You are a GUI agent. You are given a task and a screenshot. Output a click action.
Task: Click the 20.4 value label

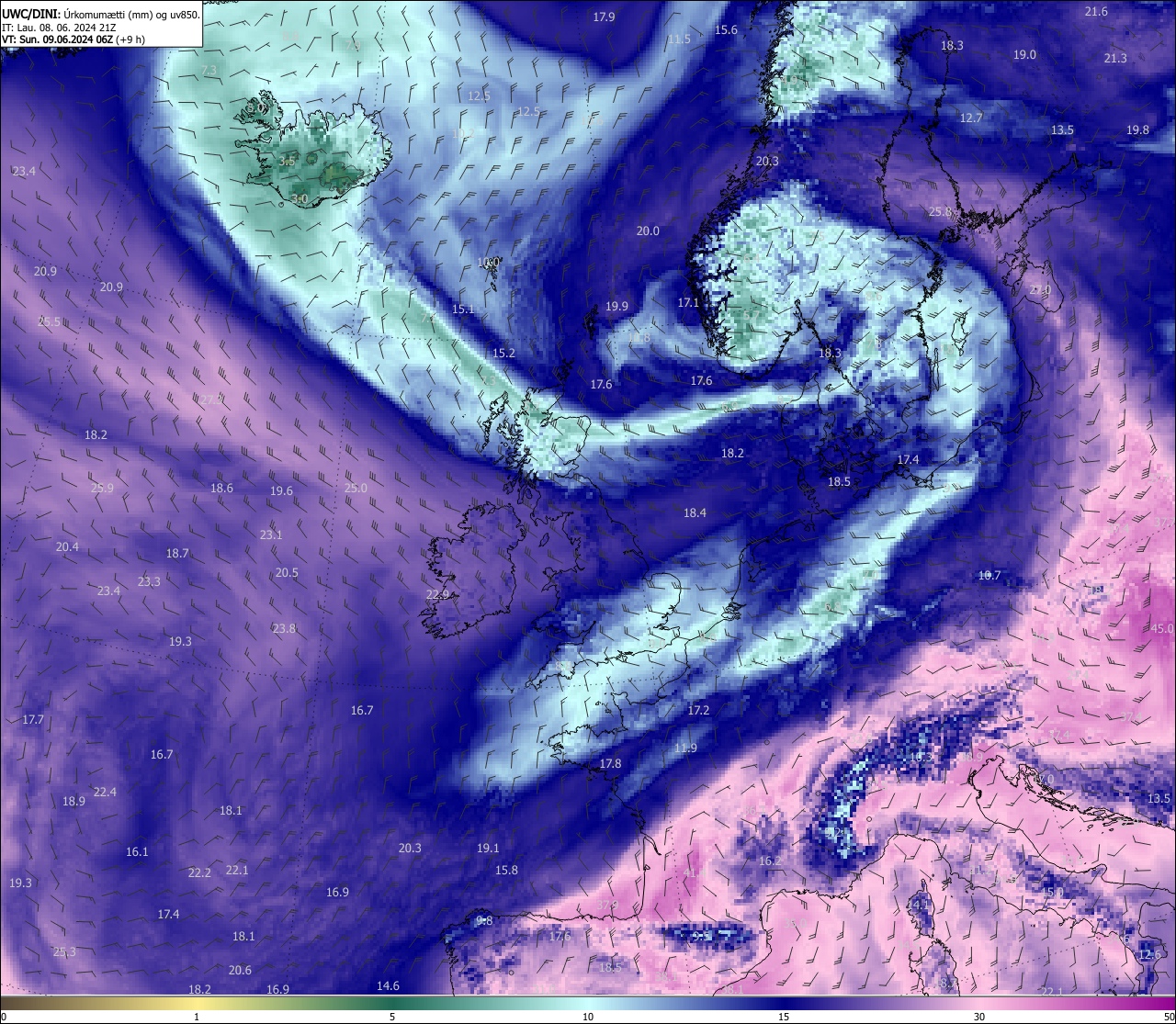pyautogui.click(x=67, y=547)
